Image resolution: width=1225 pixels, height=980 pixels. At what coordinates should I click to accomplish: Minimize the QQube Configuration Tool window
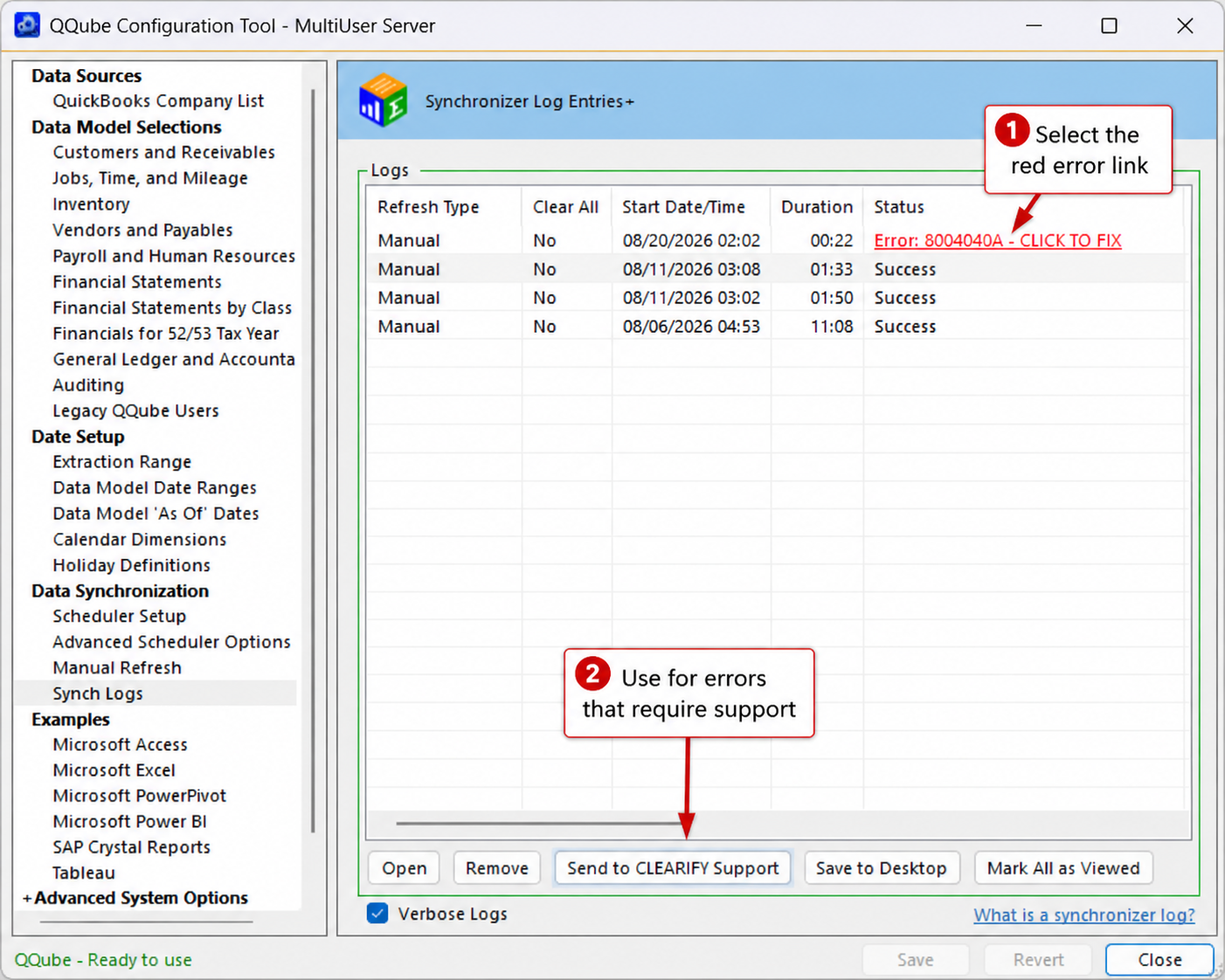[x=1034, y=25]
